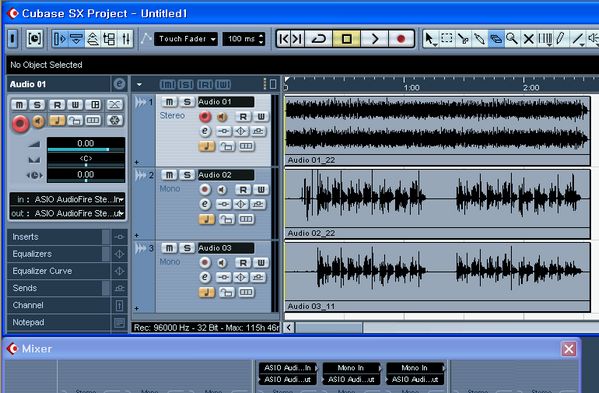Open channel settings for Audio 03 track

205,277
